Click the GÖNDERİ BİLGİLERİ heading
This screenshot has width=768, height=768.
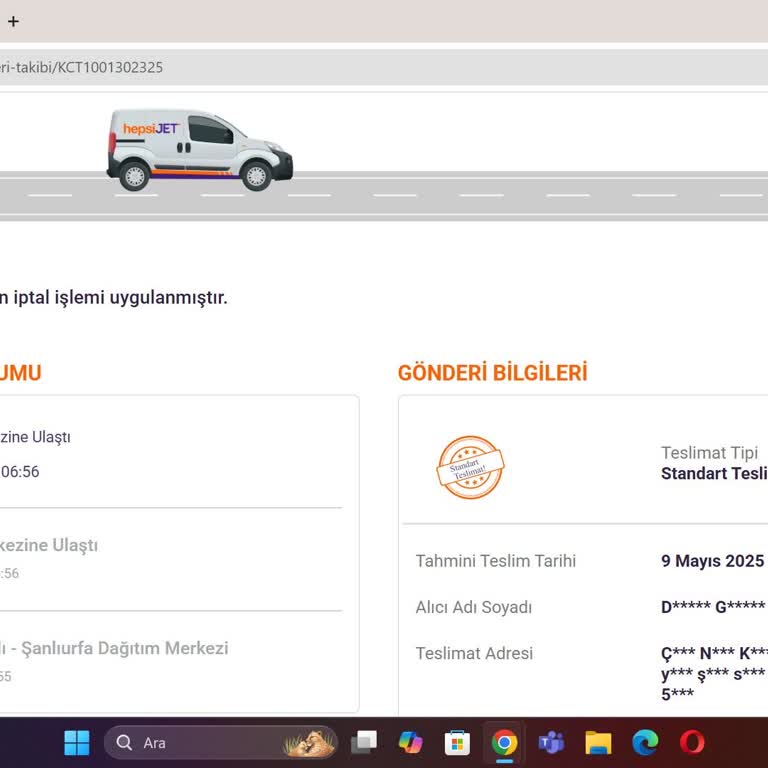(492, 373)
